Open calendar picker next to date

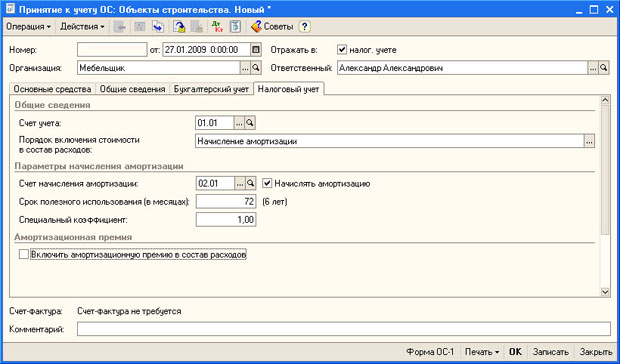(256, 50)
